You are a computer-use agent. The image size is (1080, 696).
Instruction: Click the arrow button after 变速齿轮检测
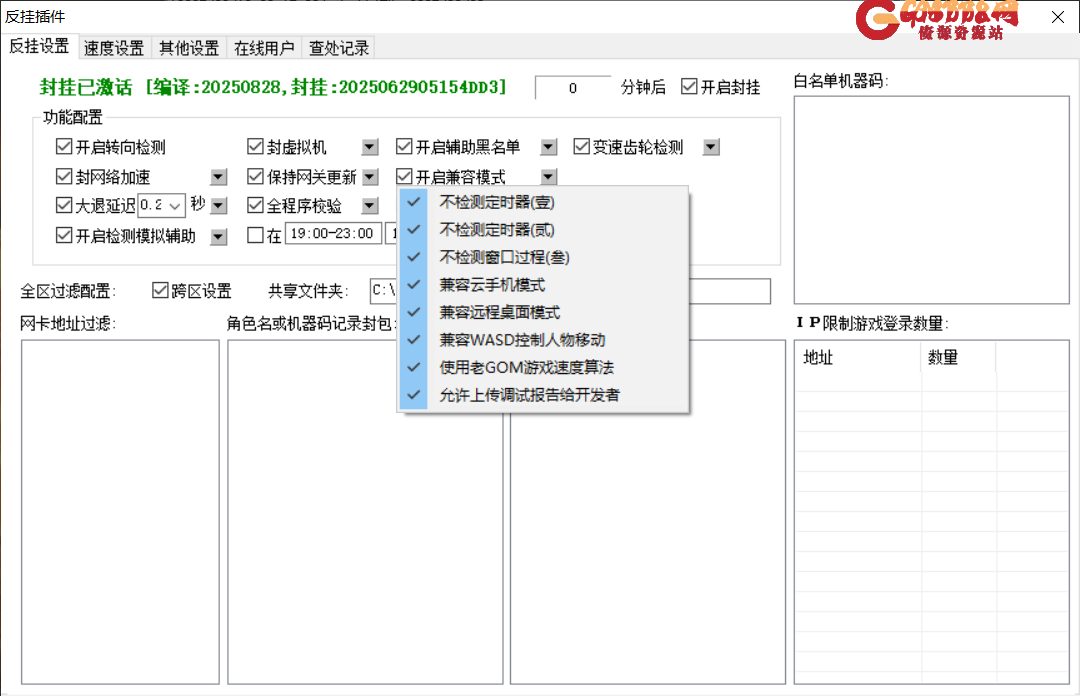pyautogui.click(x=711, y=148)
